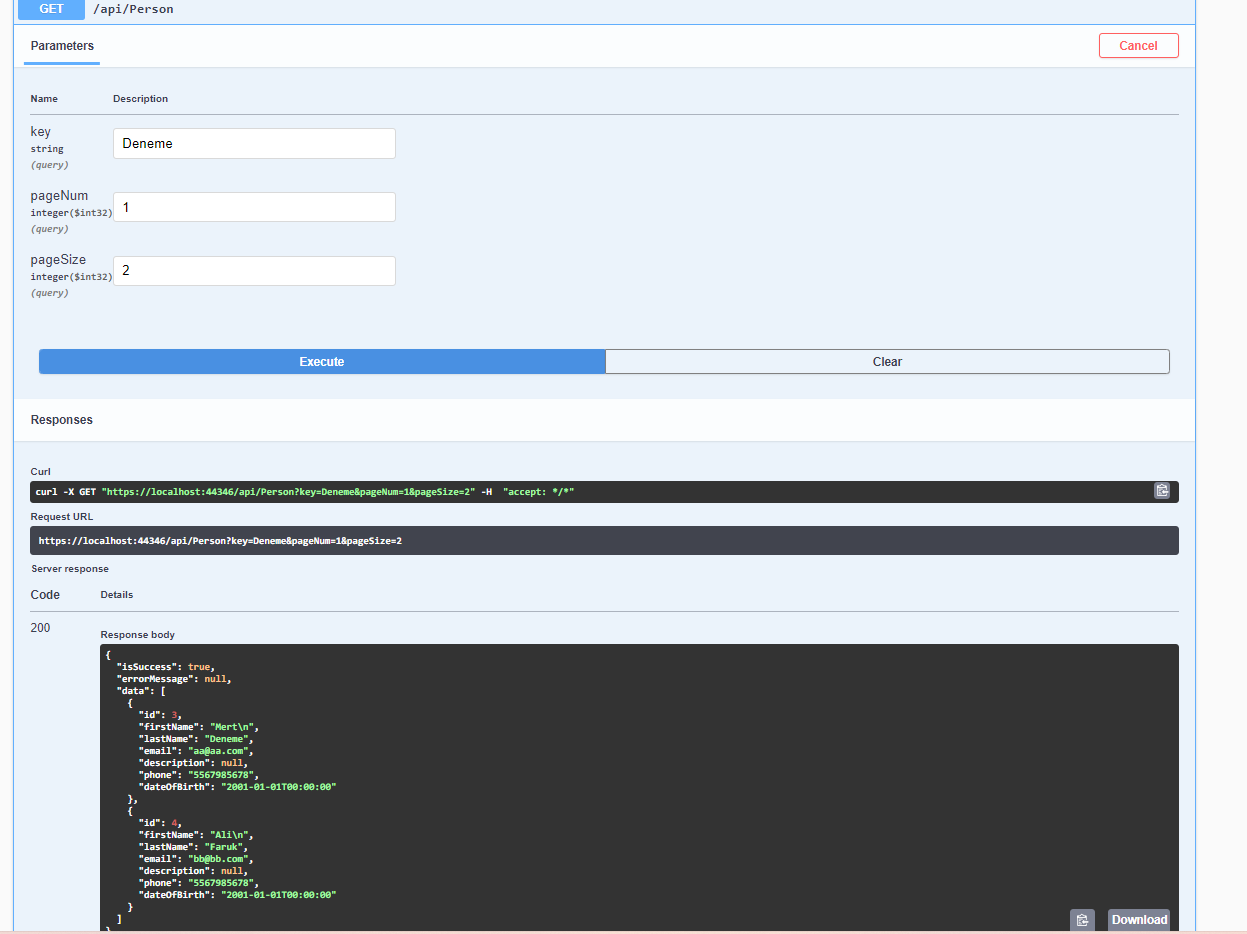Select the Parameters tab
Screen dimensions: 1247x934
pos(62,46)
